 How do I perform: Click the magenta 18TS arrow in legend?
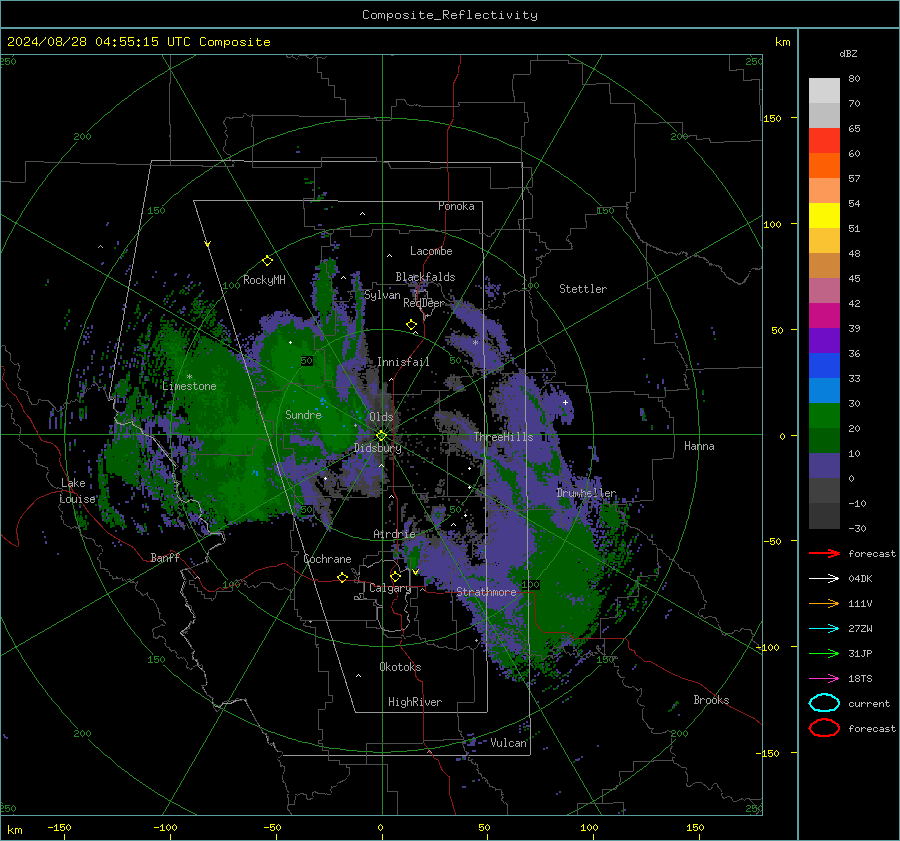pyautogui.click(x=824, y=679)
